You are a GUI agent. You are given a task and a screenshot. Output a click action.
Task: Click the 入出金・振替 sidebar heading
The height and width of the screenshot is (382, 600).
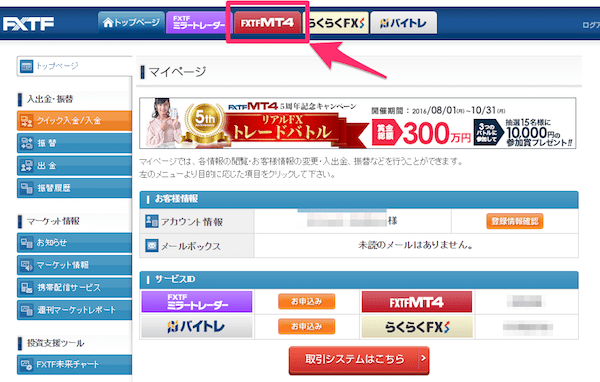pyautogui.click(x=50, y=99)
